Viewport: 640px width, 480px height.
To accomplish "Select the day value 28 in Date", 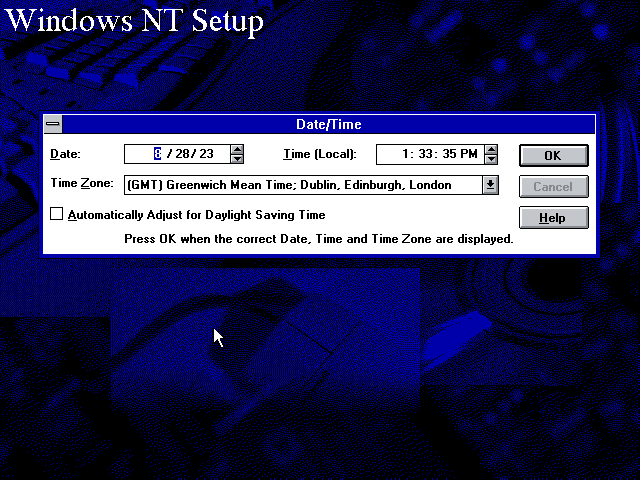I will coord(182,153).
